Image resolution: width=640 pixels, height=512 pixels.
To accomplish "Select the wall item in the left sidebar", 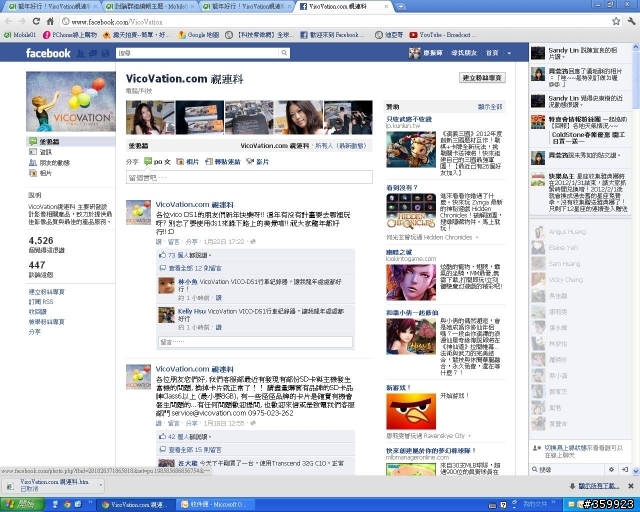I will [x=71, y=141].
